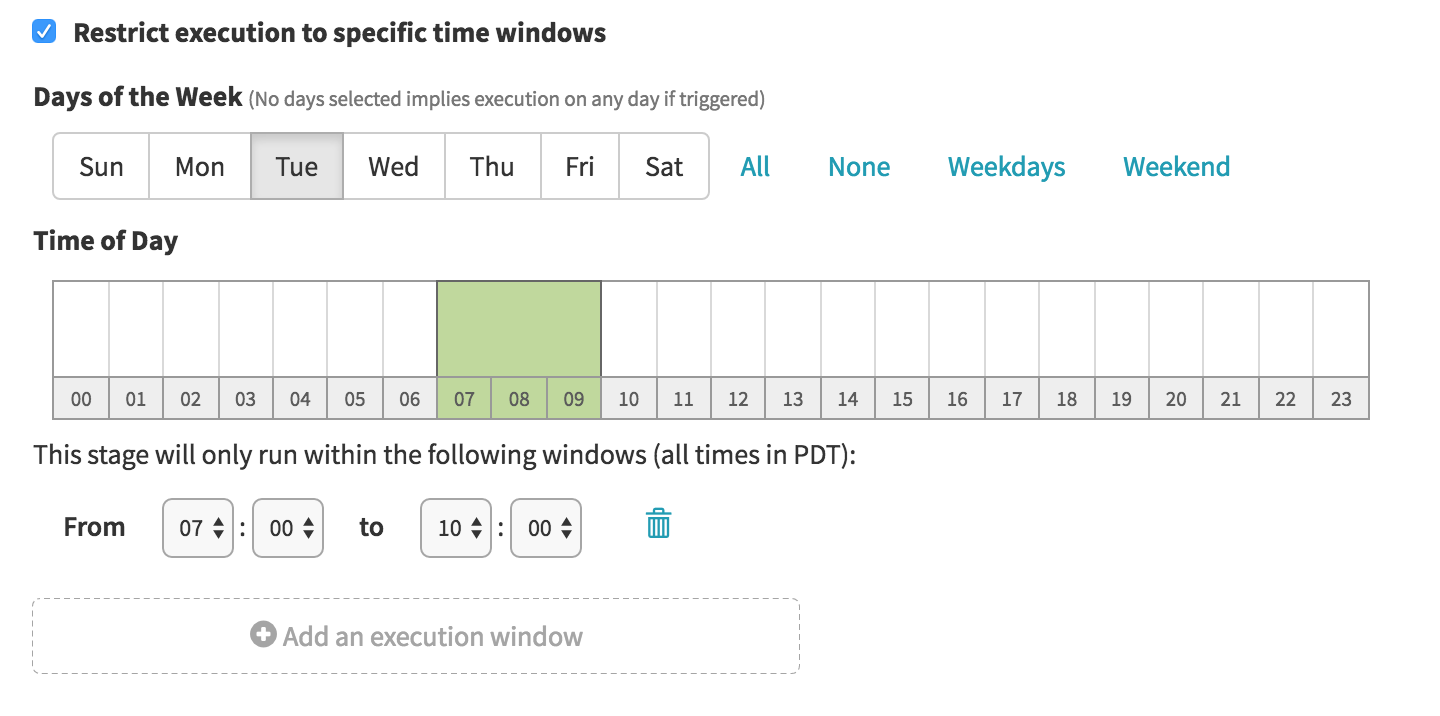1440x716 pixels.
Task: Click the green selected time block
Action: [519, 329]
